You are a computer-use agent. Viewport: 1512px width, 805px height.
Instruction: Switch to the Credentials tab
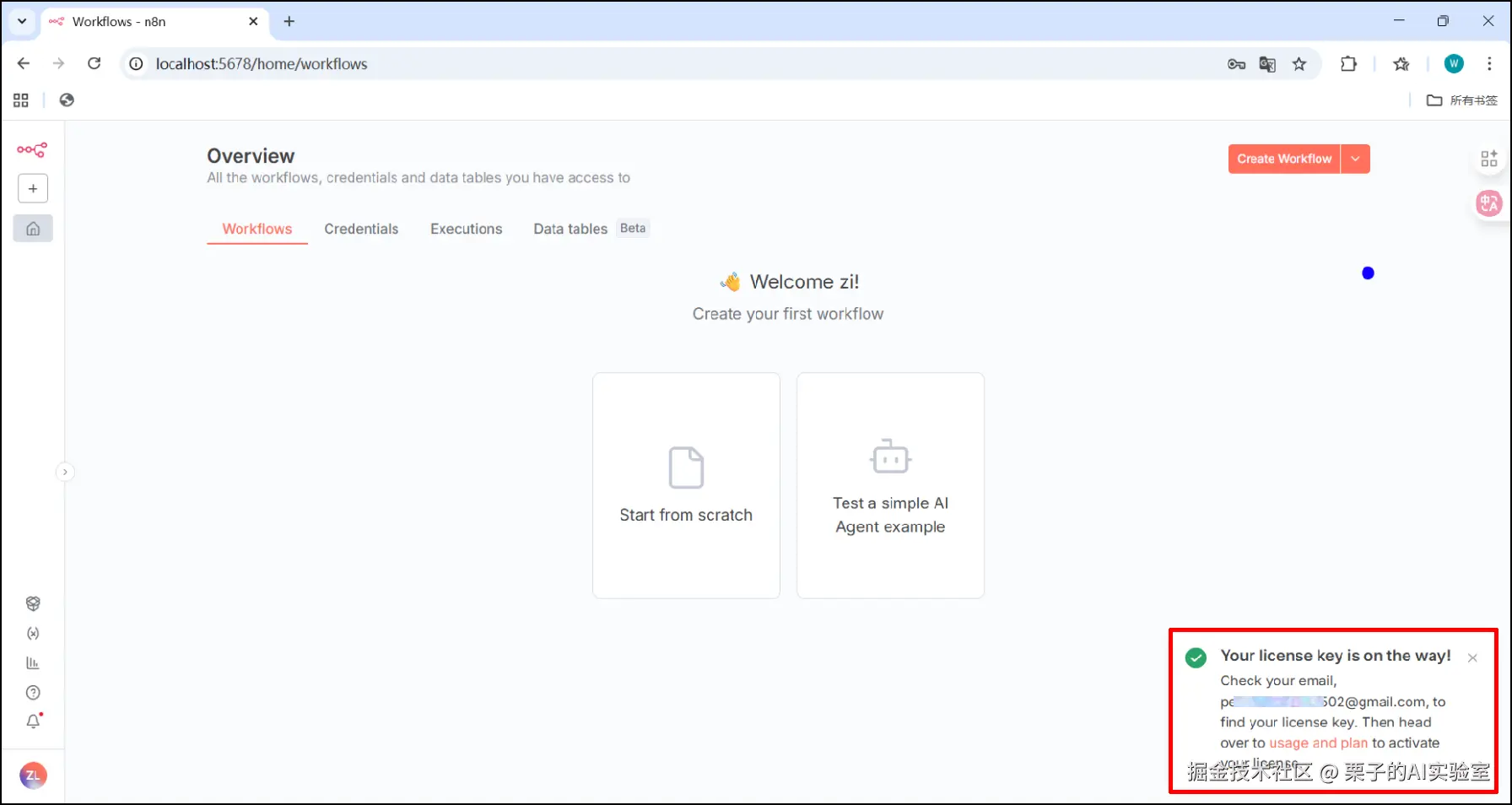(361, 229)
